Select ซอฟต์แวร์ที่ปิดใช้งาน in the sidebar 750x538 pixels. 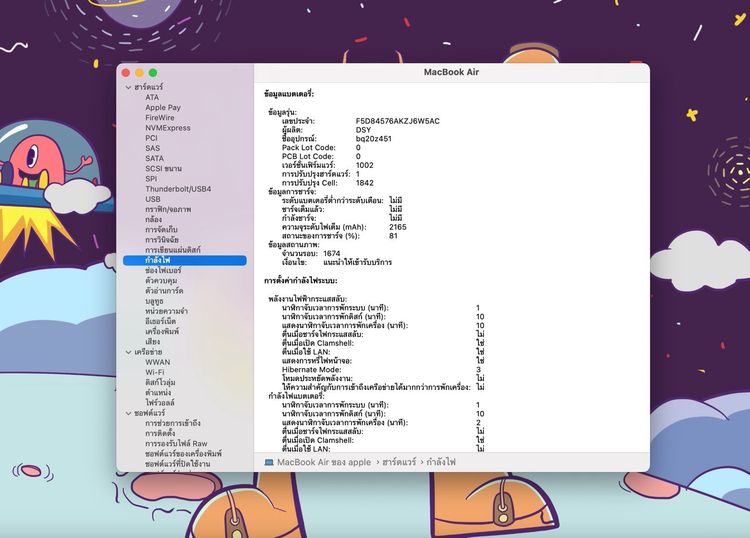177,464
